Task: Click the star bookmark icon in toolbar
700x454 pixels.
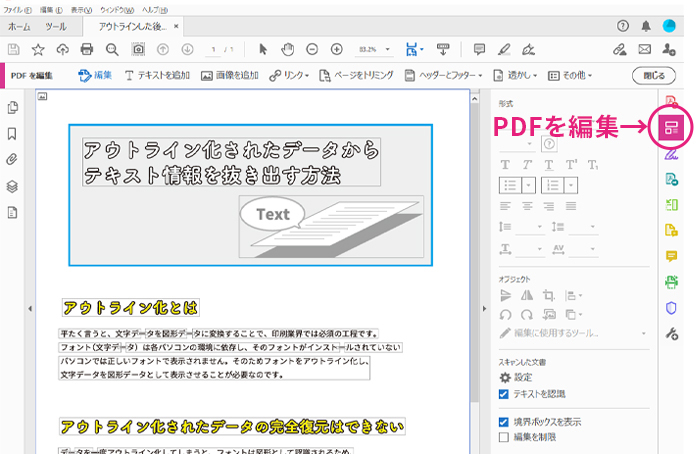Action: [38, 49]
